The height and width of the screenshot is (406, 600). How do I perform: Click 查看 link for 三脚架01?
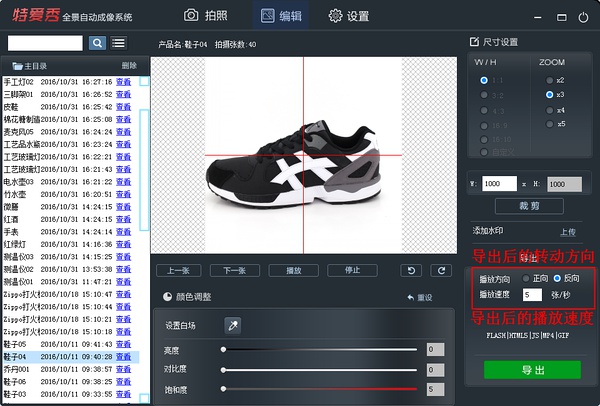(x=124, y=94)
